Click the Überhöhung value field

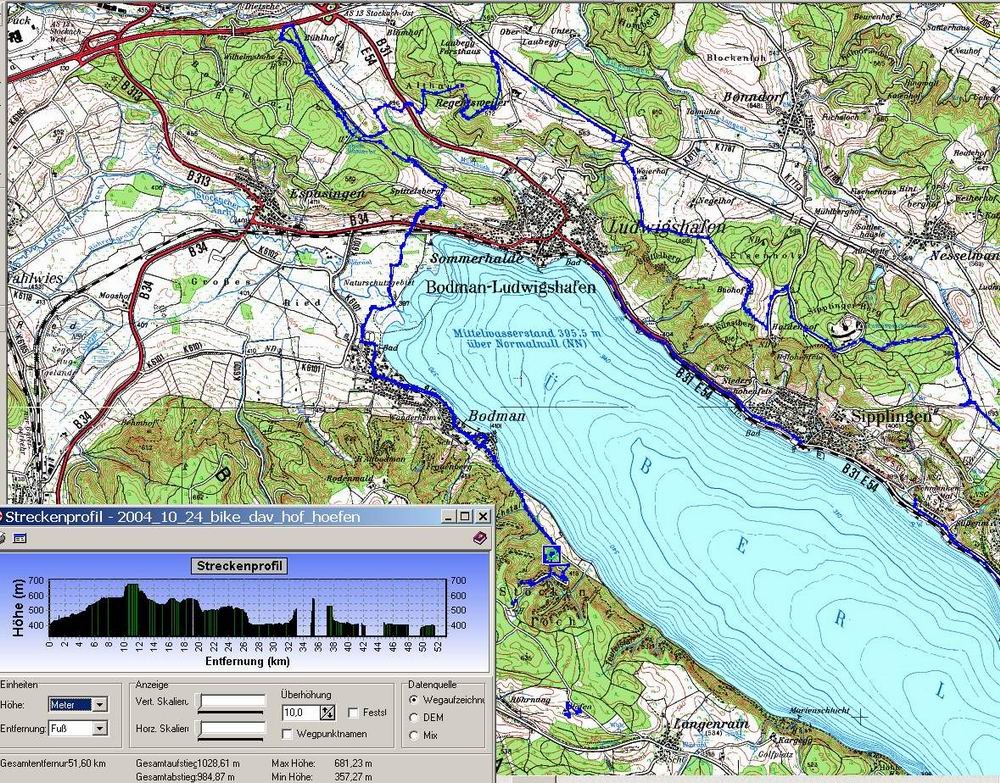click(299, 712)
